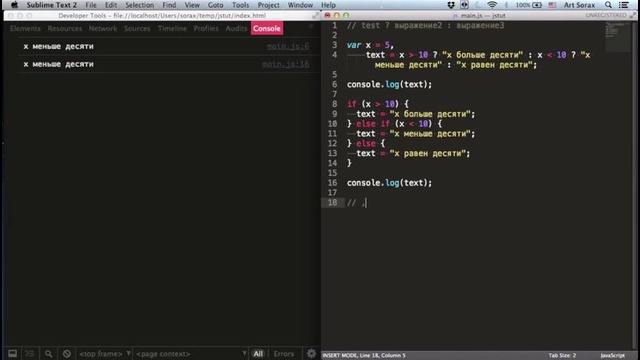Open the Goto menu
The width and height of the screenshot is (640, 360).
(x=216, y=5)
